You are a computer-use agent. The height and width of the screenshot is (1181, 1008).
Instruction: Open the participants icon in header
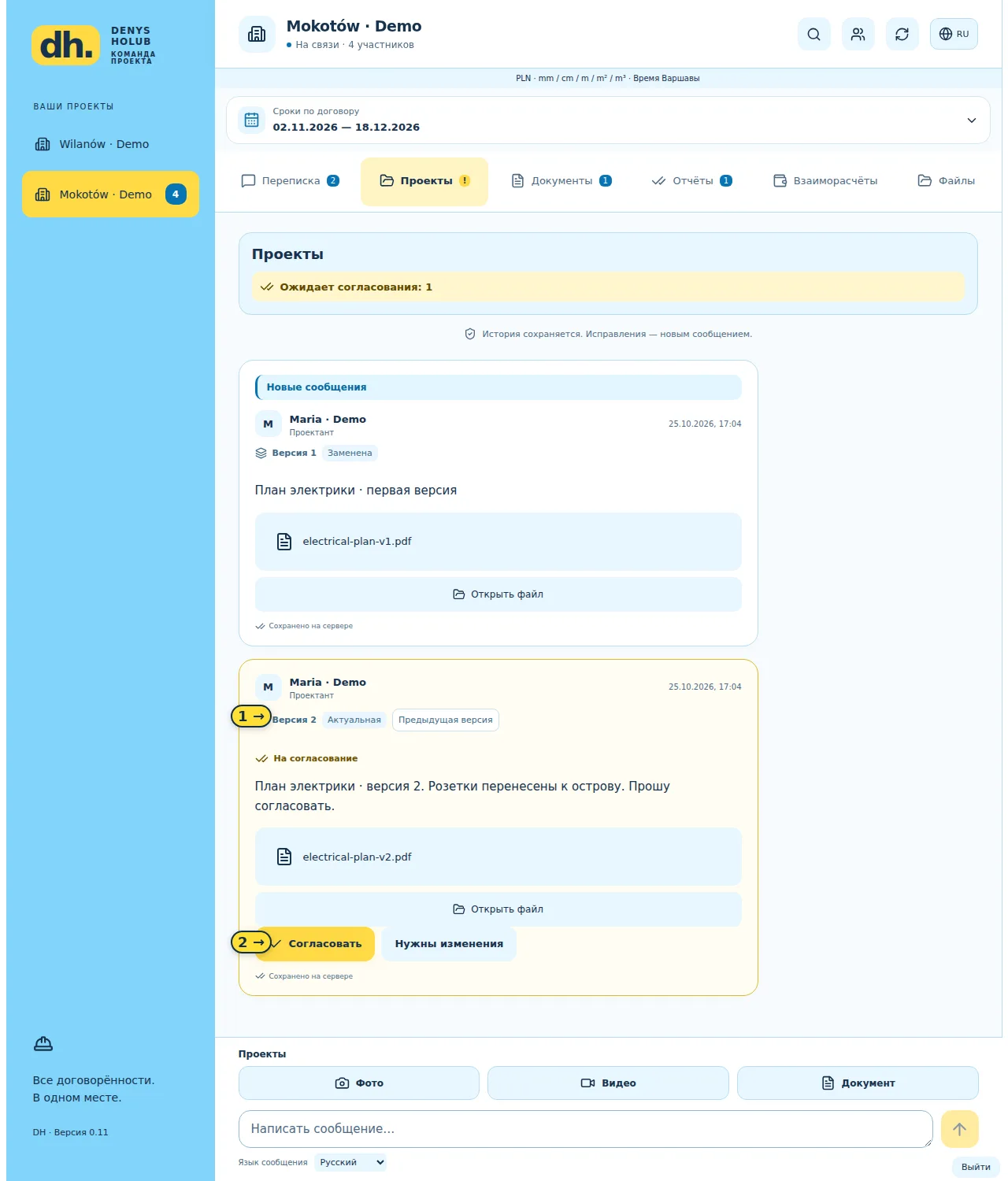[858, 34]
